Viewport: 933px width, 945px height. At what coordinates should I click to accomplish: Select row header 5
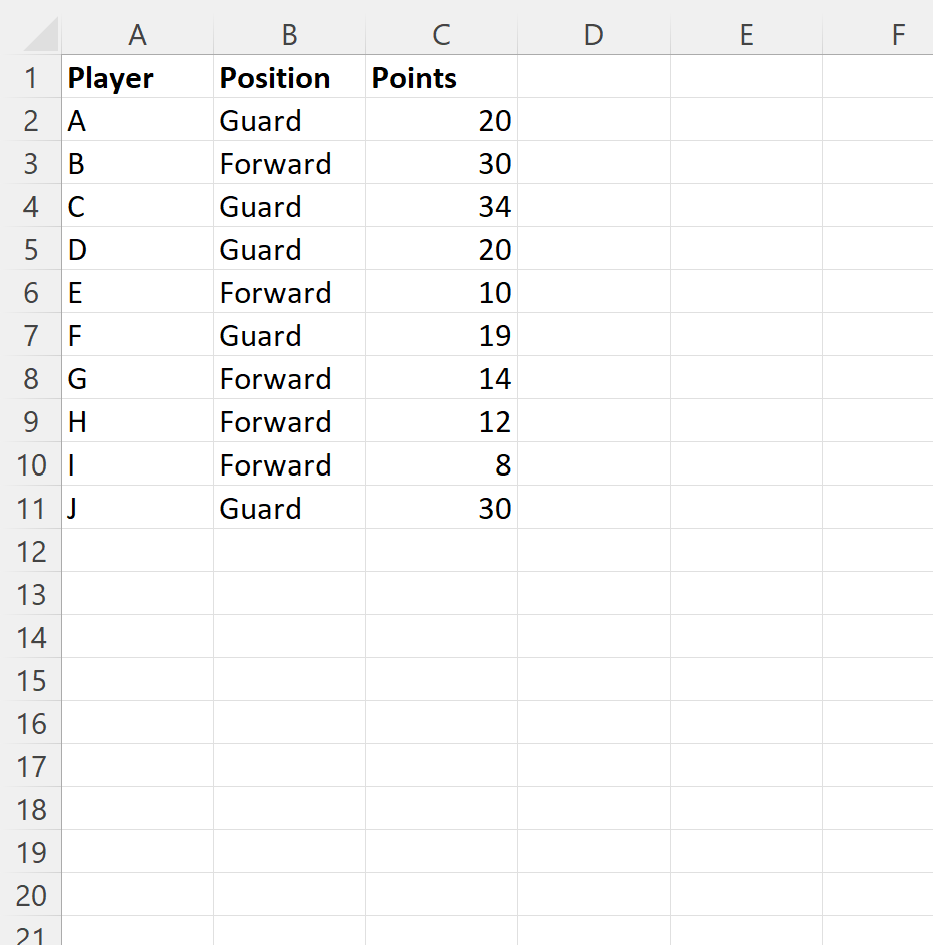tap(31, 249)
